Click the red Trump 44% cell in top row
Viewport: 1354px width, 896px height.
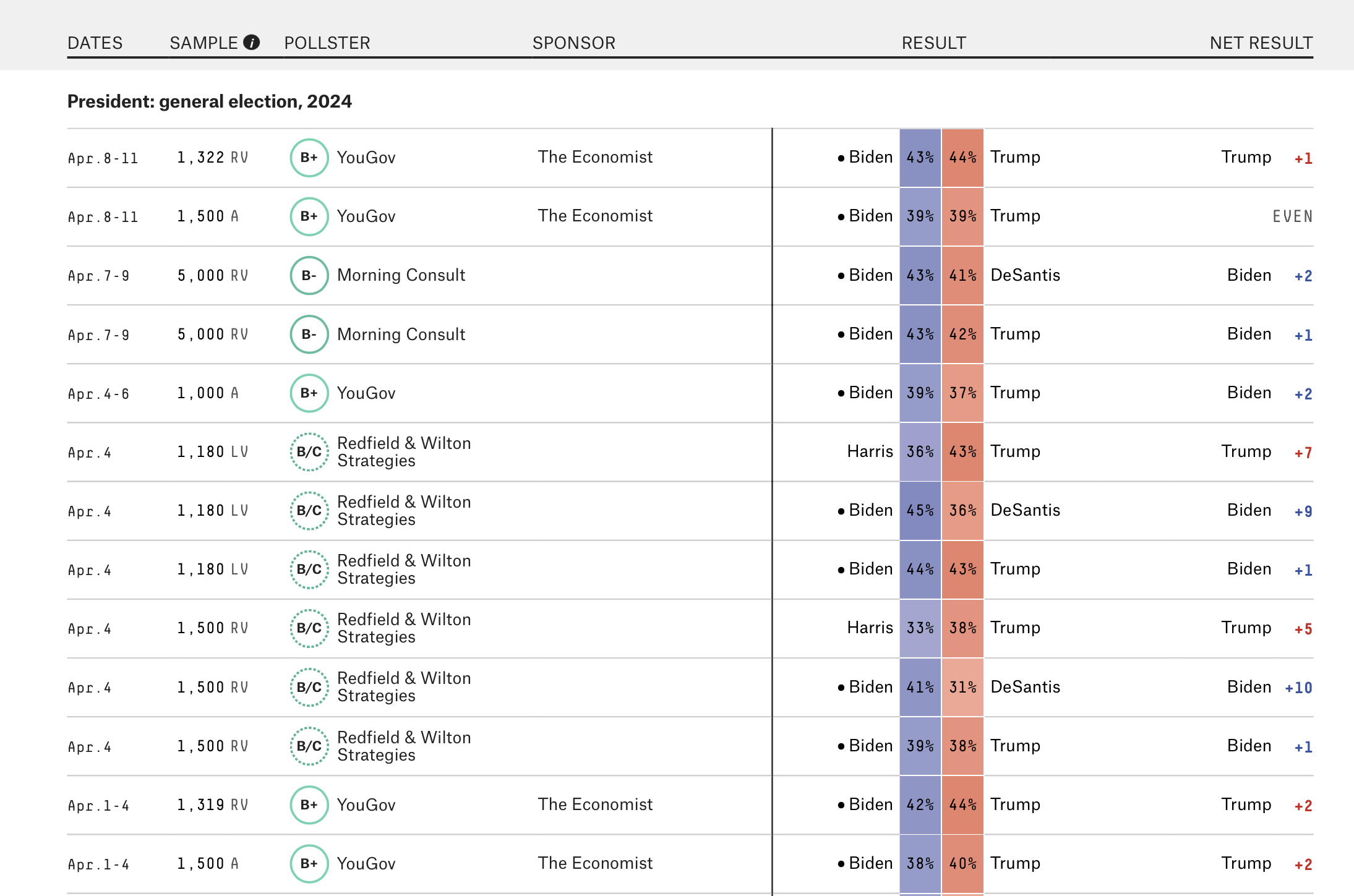962,158
